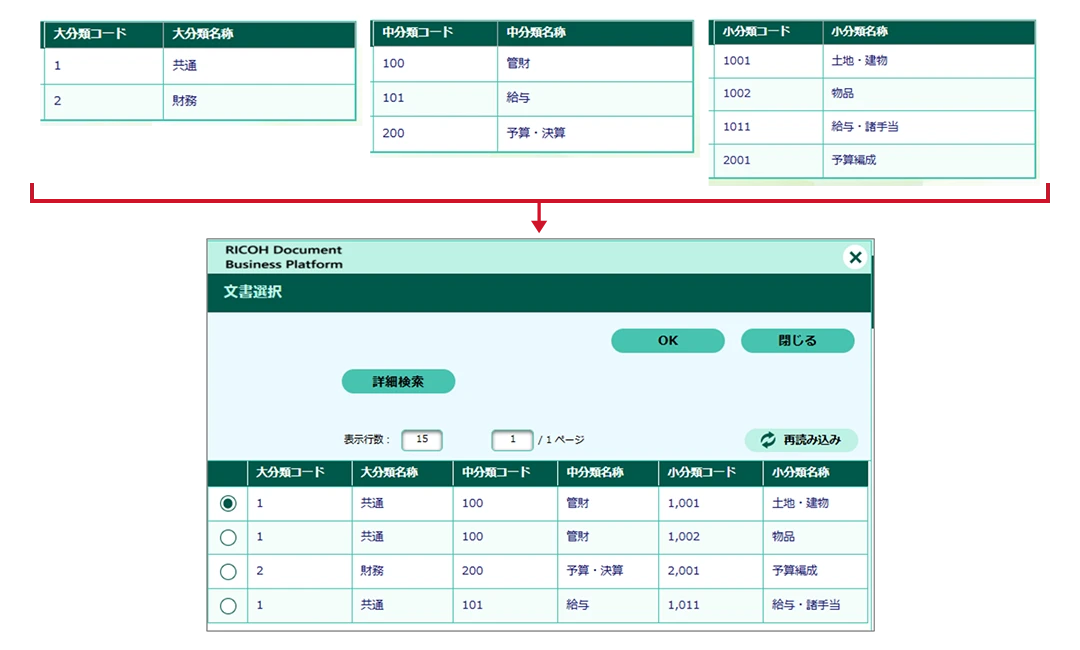Choose the radio button for 予算編成 row

228,571
